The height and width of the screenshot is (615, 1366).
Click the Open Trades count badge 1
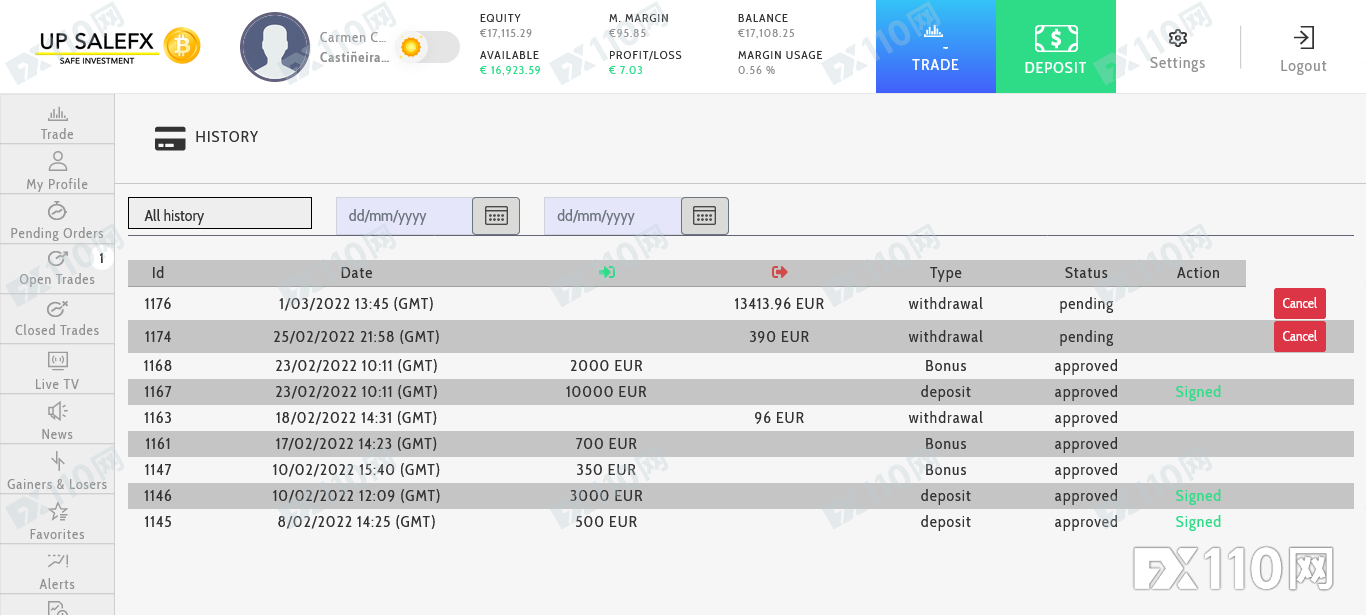pyautogui.click(x=101, y=258)
